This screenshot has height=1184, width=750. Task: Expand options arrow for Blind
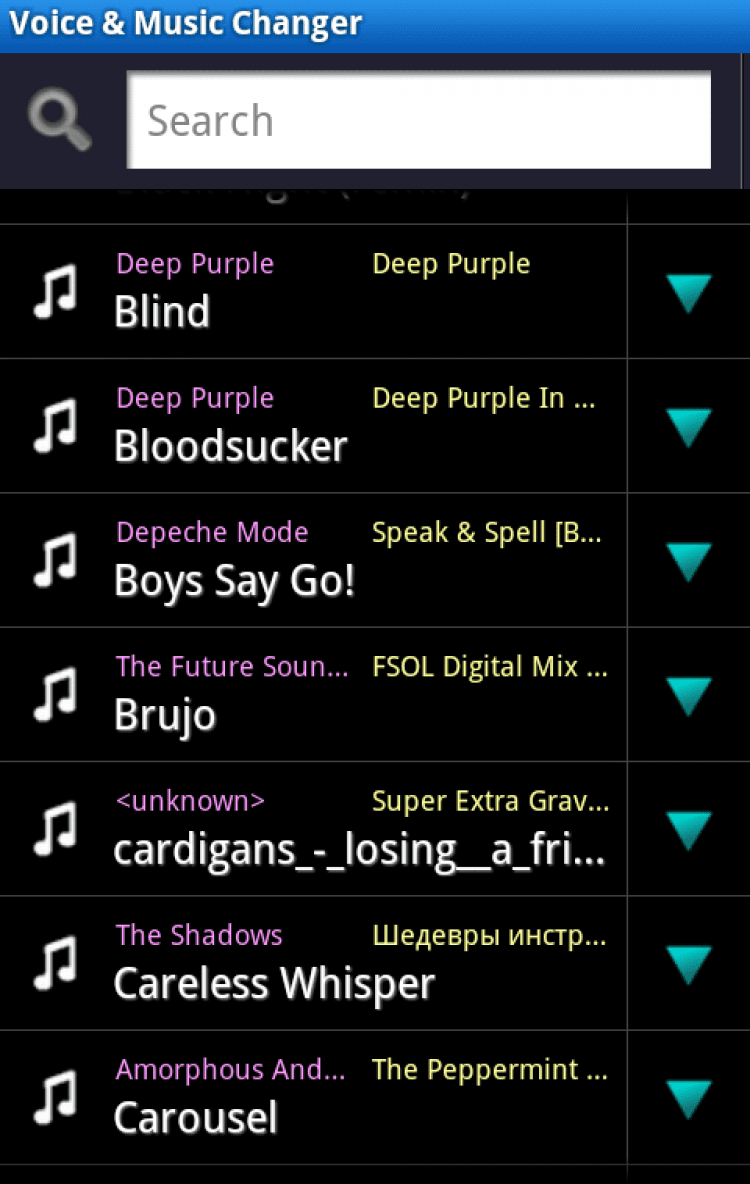[688, 293]
